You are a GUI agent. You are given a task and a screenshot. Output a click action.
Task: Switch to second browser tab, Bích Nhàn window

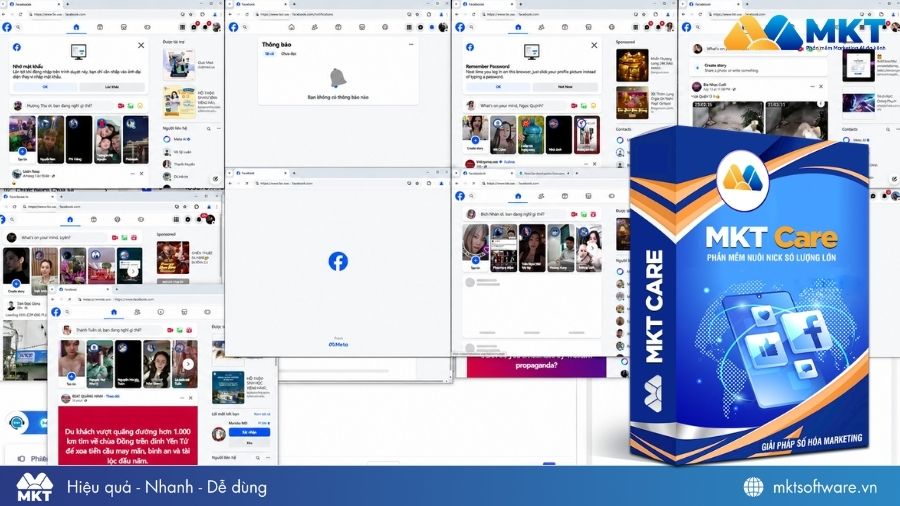click(544, 173)
